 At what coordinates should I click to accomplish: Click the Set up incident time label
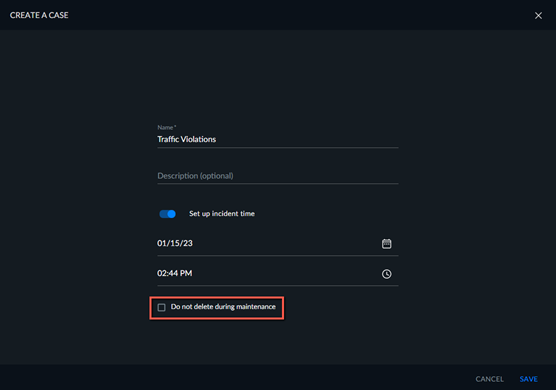tap(222, 213)
